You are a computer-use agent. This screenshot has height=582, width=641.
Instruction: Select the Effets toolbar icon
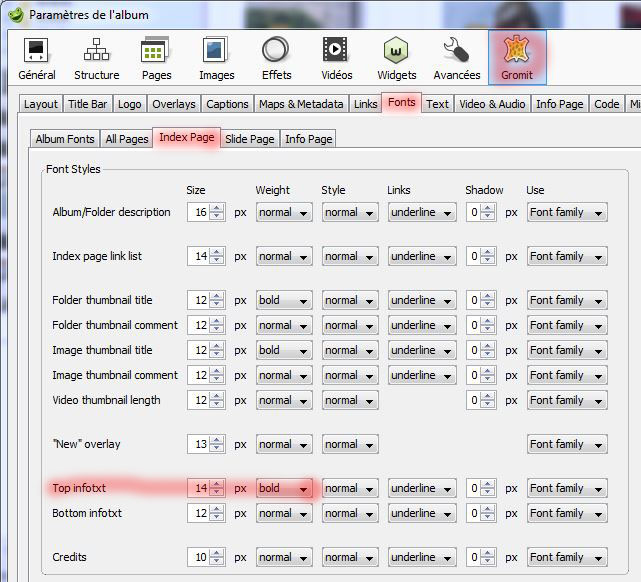tap(276, 58)
